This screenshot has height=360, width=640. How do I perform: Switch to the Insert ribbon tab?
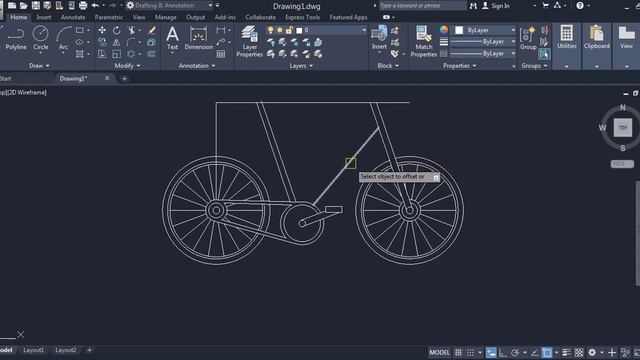coord(44,18)
